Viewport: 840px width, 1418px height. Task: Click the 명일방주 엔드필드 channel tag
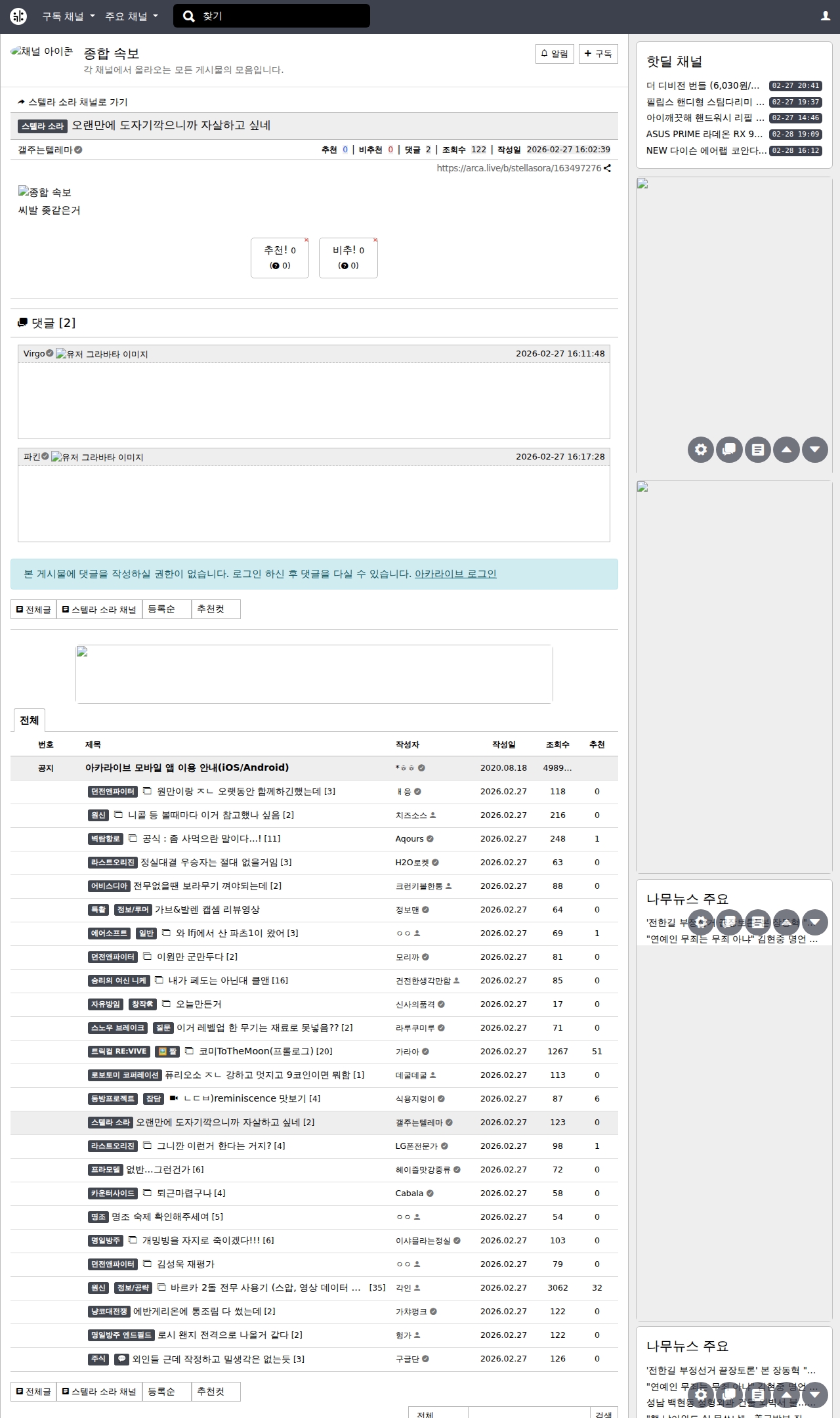tap(121, 1335)
